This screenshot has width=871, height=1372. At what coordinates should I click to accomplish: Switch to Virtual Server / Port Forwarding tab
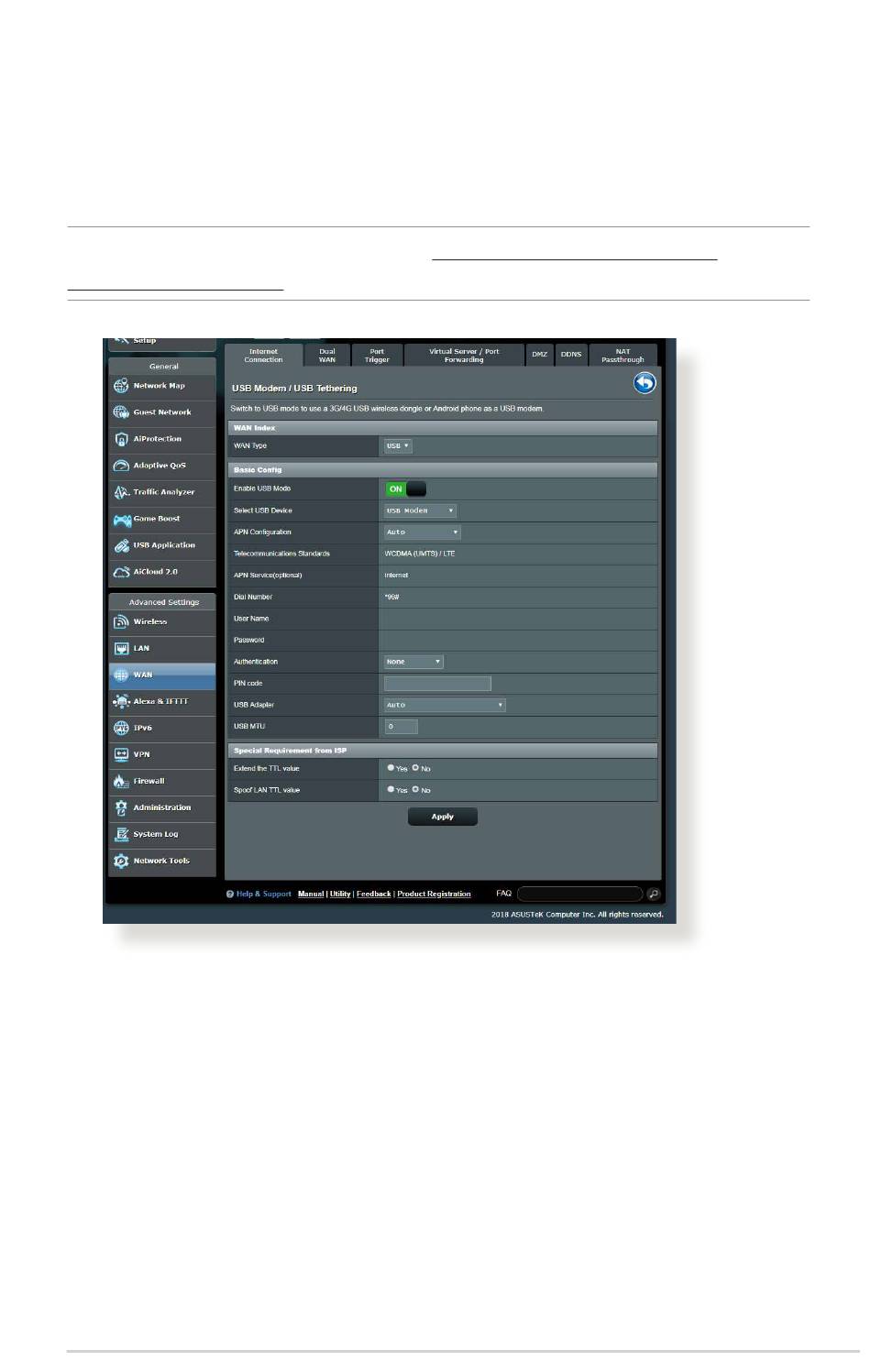(464, 356)
